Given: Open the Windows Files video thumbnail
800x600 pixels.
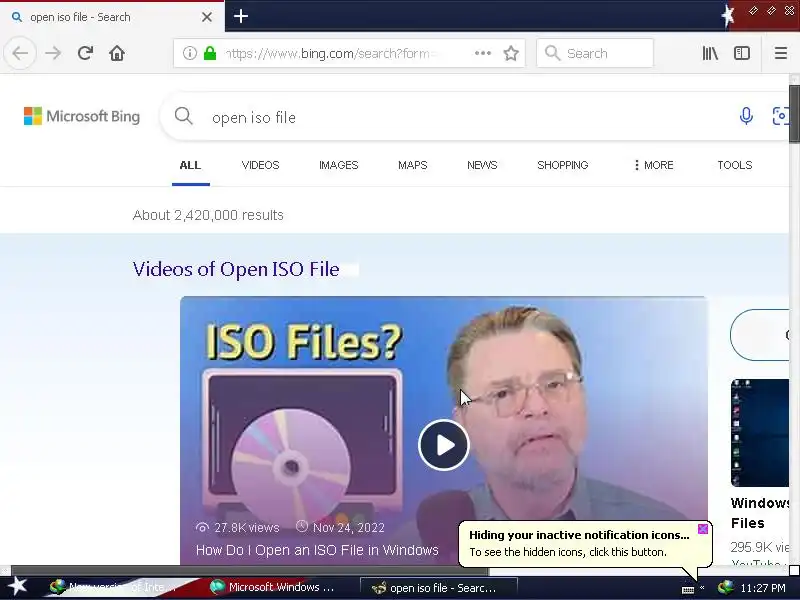Looking at the screenshot, I should pos(760,433).
